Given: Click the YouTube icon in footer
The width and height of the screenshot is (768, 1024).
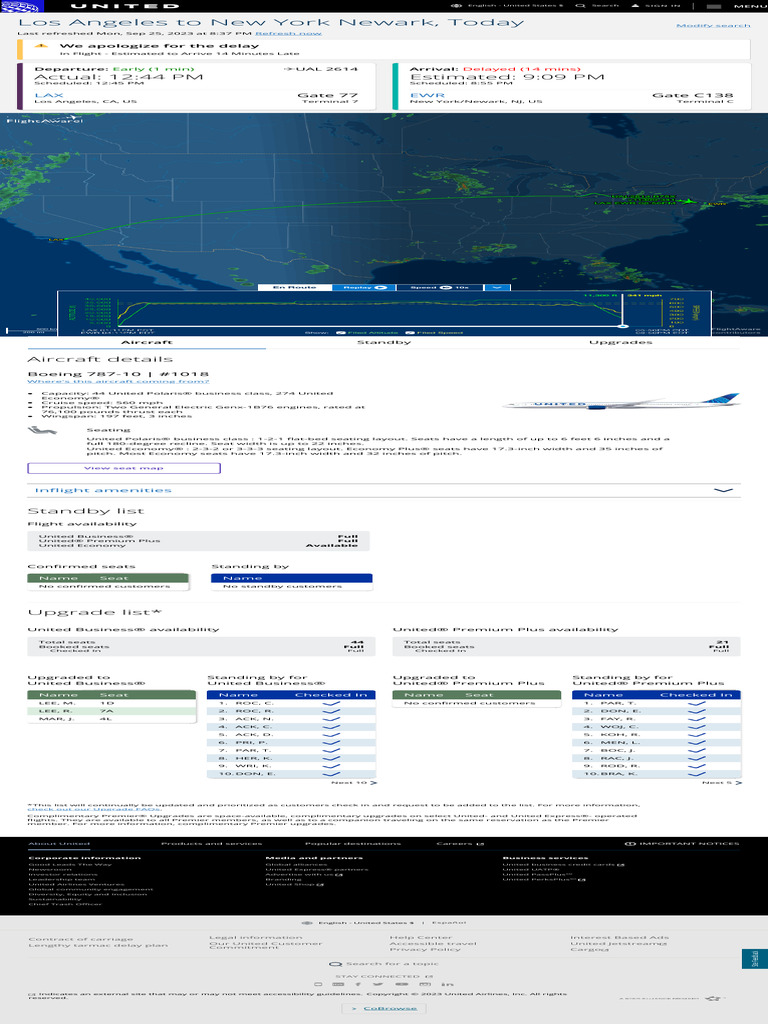Looking at the screenshot, I should tap(402, 984).
